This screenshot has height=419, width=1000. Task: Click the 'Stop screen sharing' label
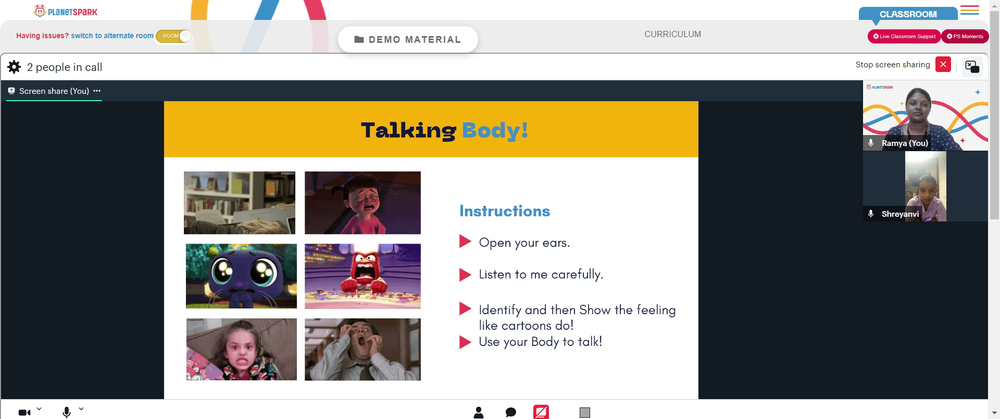892,64
